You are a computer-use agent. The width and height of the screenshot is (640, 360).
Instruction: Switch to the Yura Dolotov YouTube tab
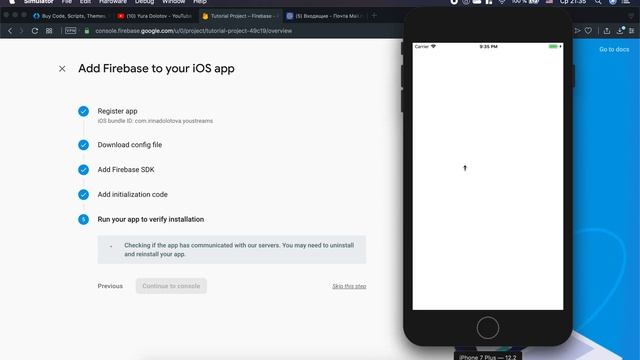(154, 16)
